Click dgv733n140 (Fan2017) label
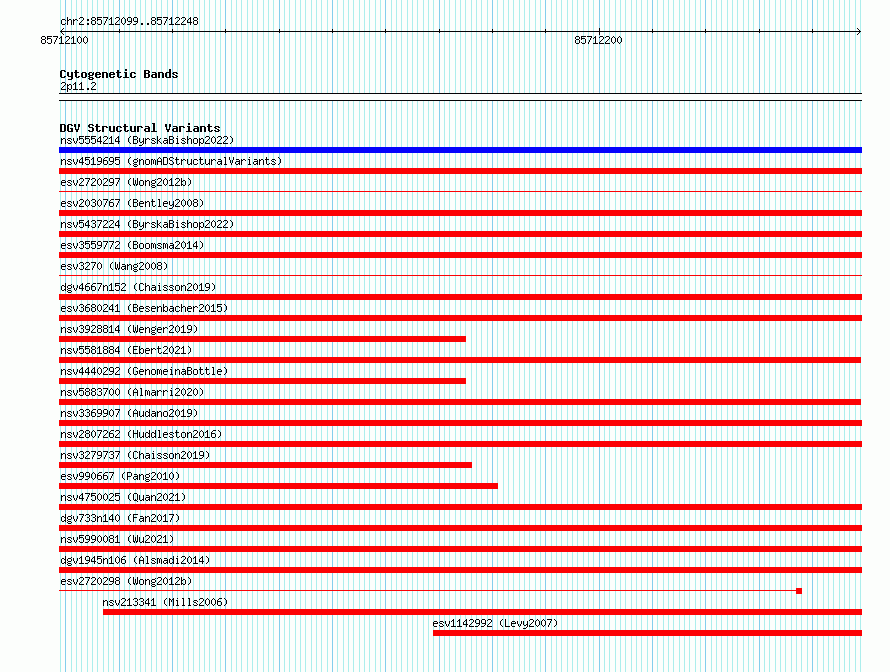Image resolution: width=890 pixels, height=672 pixels. (x=120, y=518)
